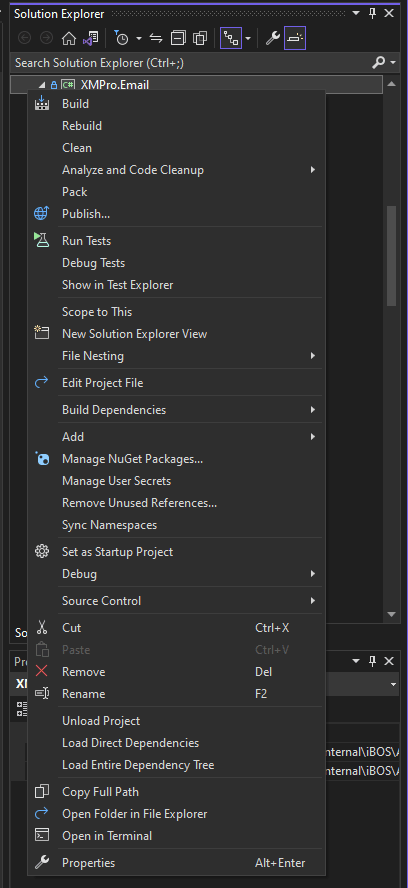Click Solution Explorer auto-hide pin icon
Screen dimensions: 408x888
click(372, 12)
